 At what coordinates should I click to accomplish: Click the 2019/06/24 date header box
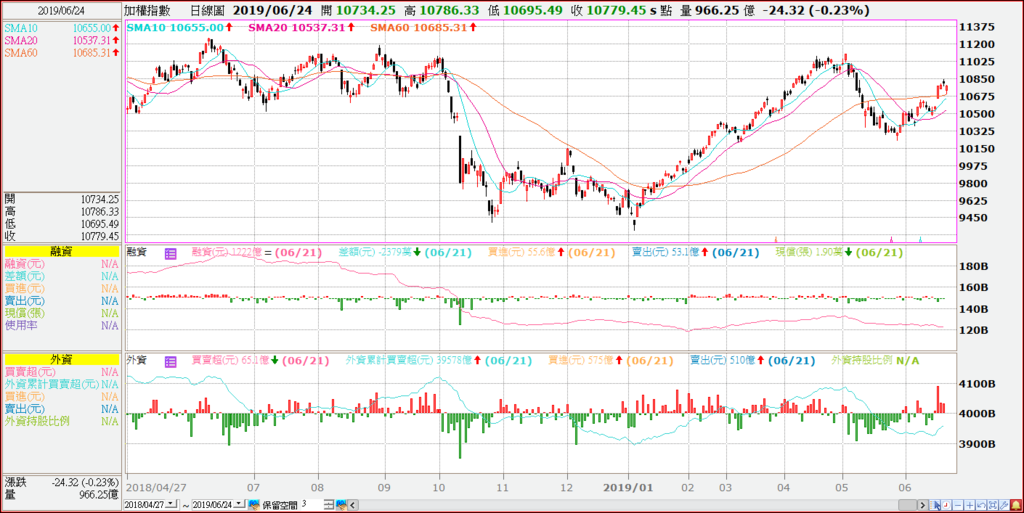point(61,10)
